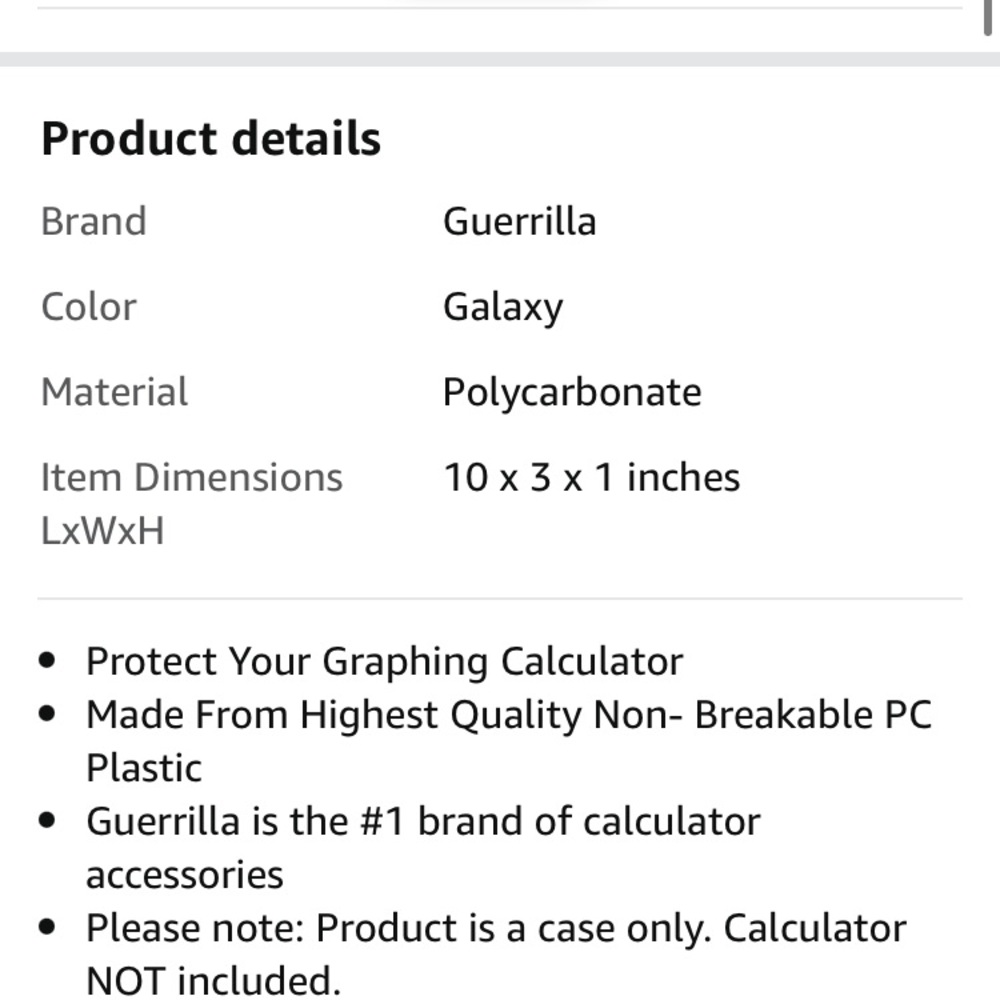This screenshot has width=1000, height=1000.
Task: Tap the Polycarbonate material value
Action: pos(572,392)
